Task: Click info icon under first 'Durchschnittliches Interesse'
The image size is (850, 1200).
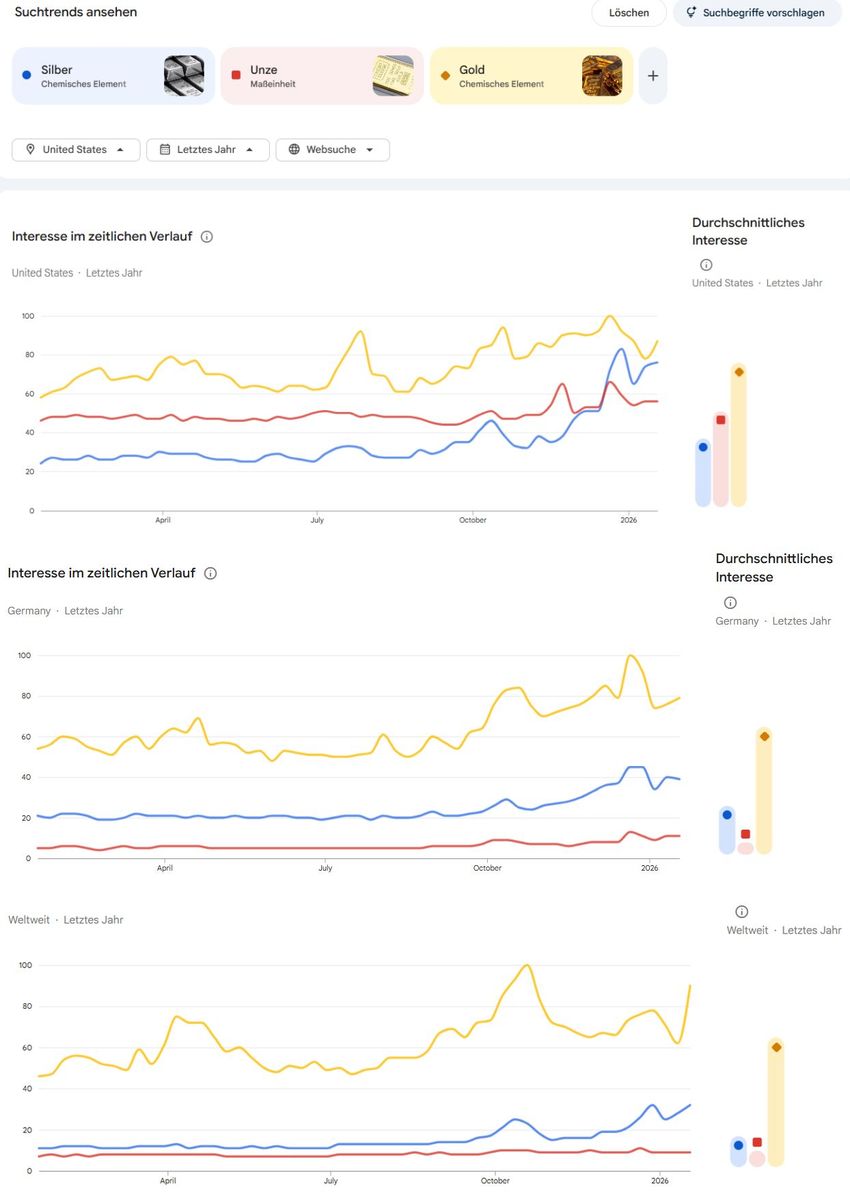Action: point(706,265)
